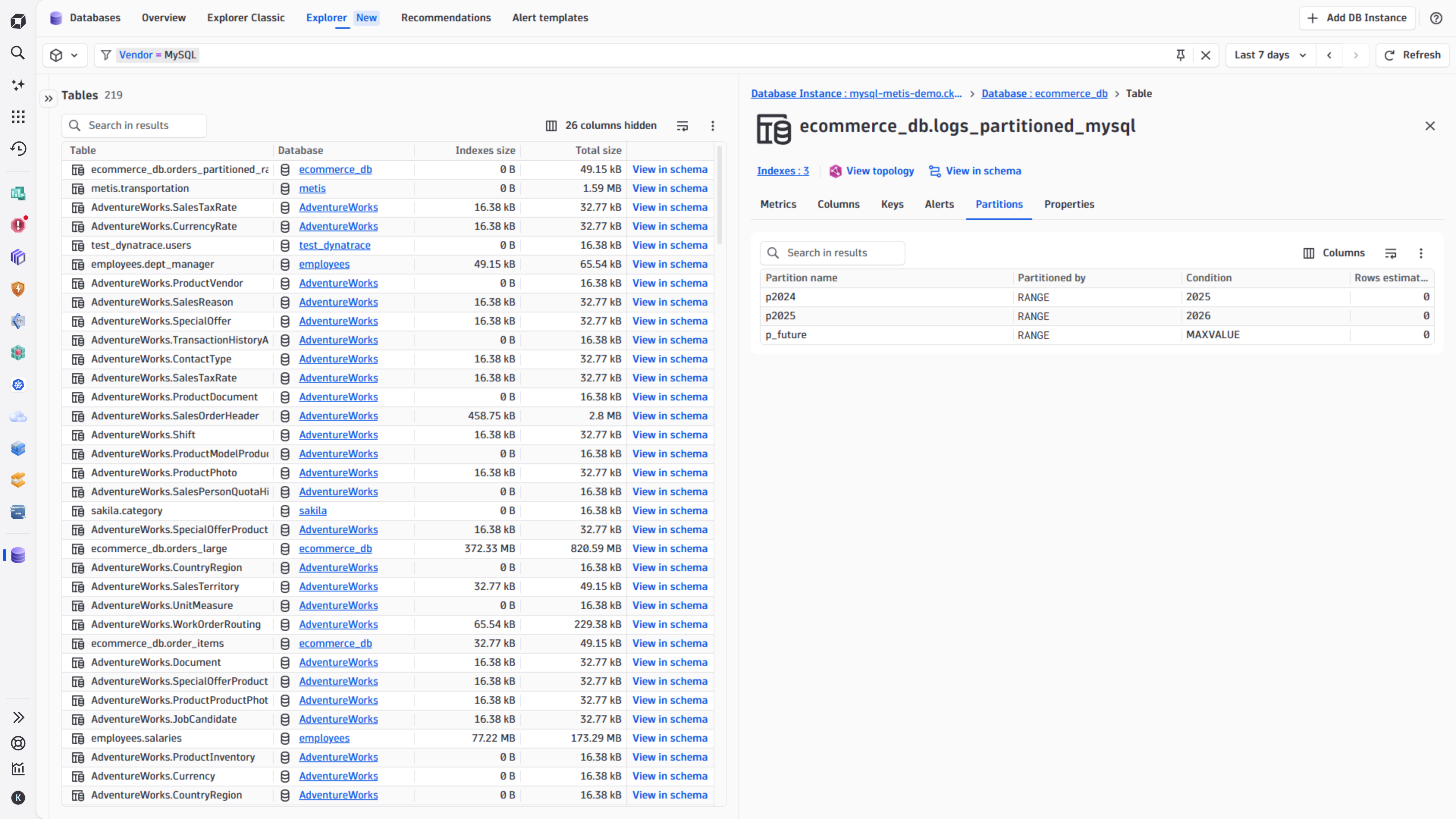The width and height of the screenshot is (1456, 819).
Task: Open the shield security app icon
Action: 18,289
